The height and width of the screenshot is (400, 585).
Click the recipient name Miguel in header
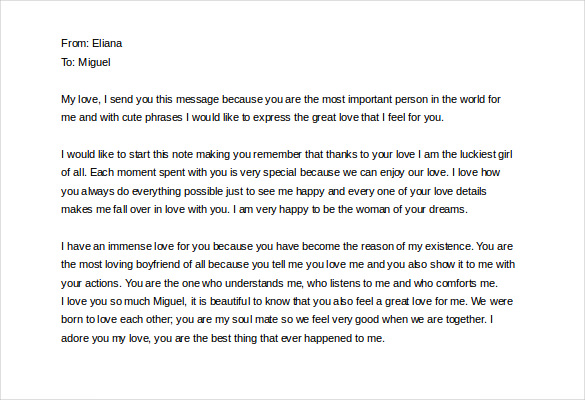[x=94, y=62]
